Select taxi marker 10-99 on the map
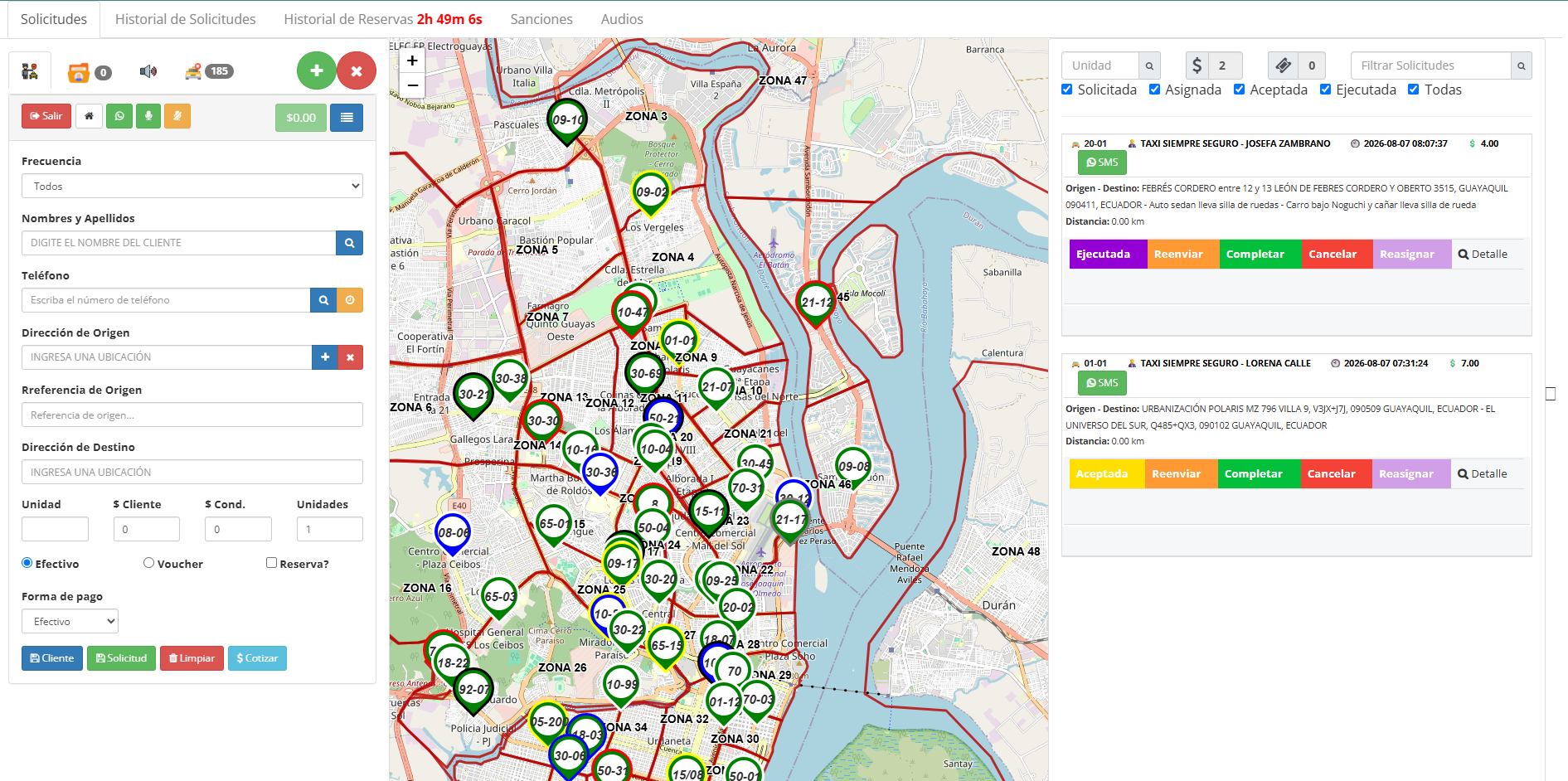The height and width of the screenshot is (781, 1568). click(x=622, y=686)
